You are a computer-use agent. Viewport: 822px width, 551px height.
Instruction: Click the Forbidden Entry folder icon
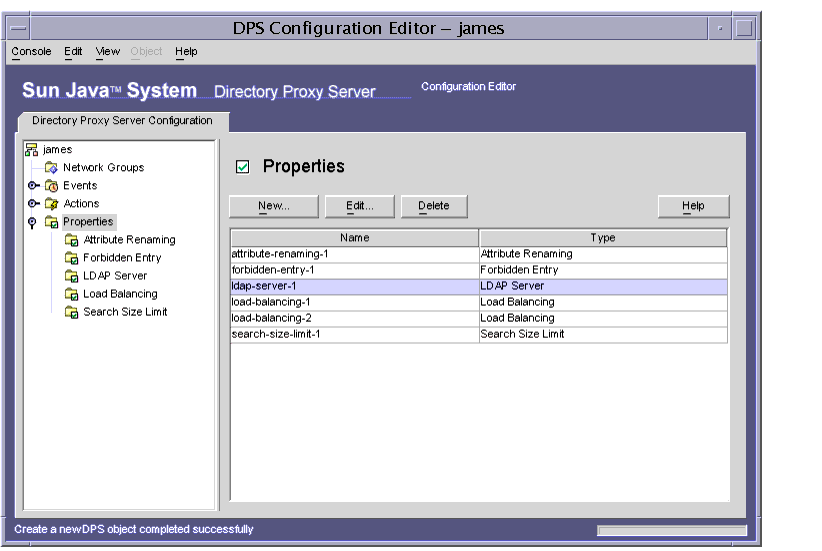point(71,258)
